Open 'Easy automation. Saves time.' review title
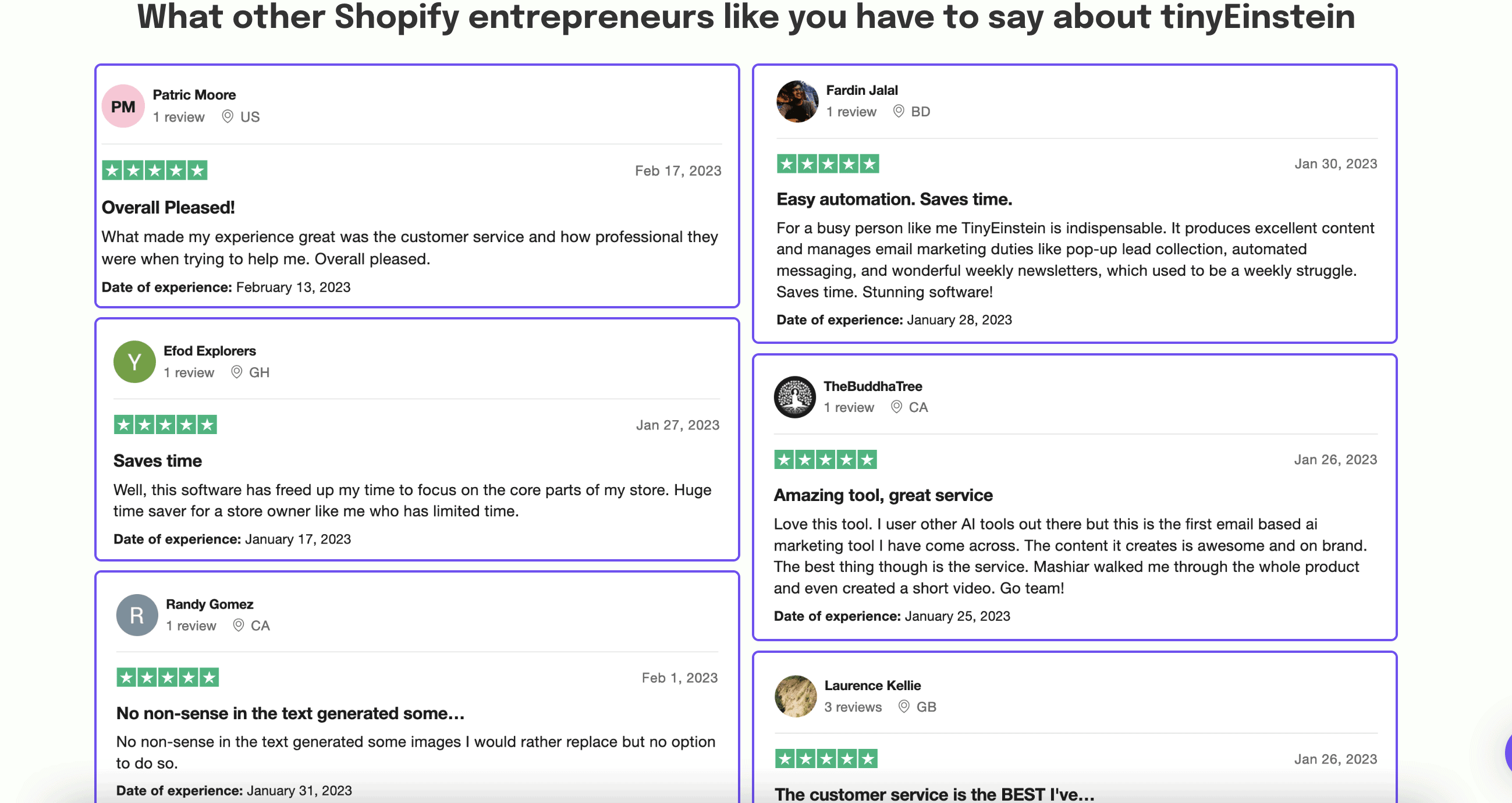This screenshot has height=803, width=1512. pyautogui.click(x=894, y=199)
